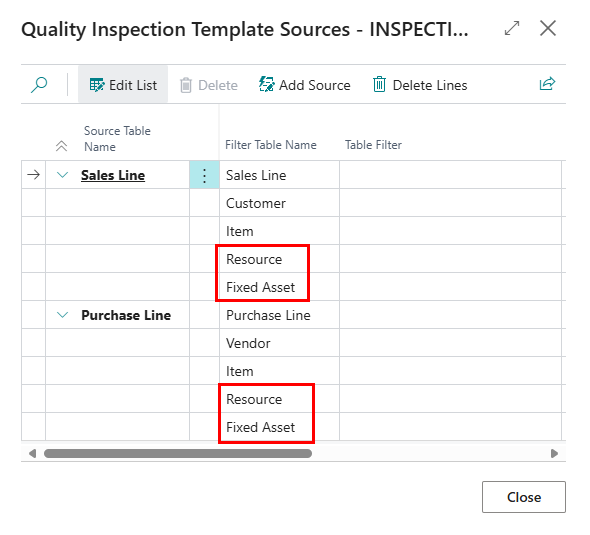Collapse the Sales Line group chevron
This screenshot has height=535, width=590.
tap(62, 175)
